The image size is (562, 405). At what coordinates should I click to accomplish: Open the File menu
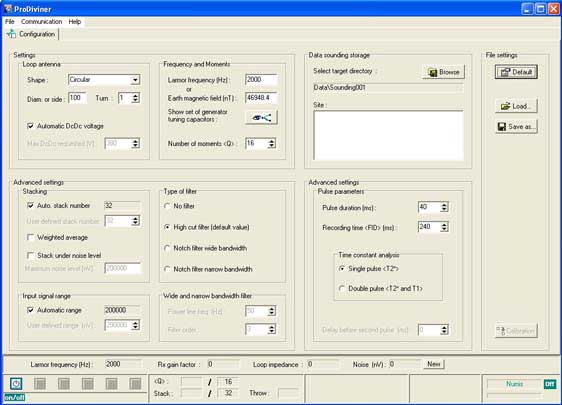10,22
